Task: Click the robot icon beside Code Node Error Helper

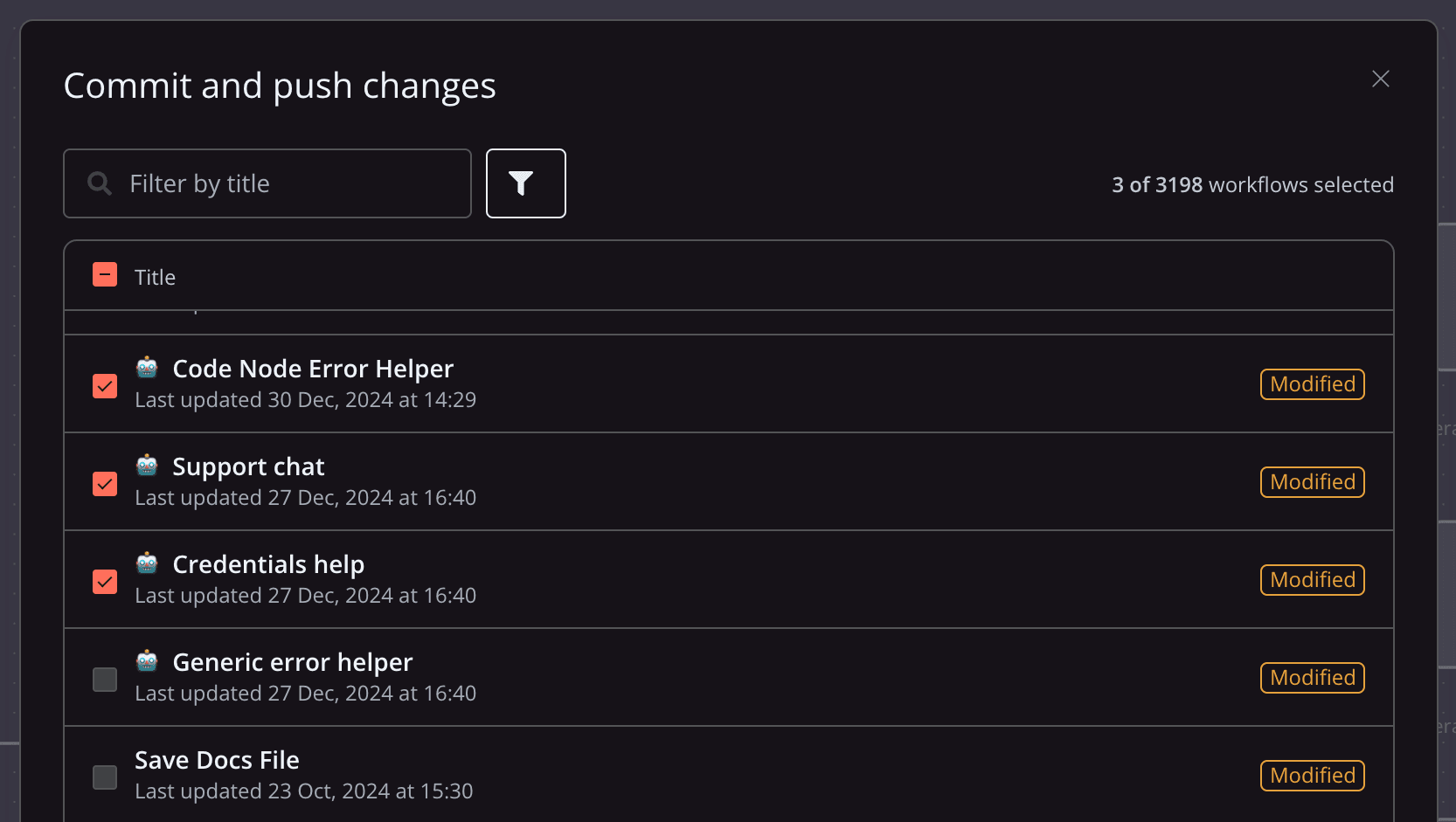Action: click(147, 367)
